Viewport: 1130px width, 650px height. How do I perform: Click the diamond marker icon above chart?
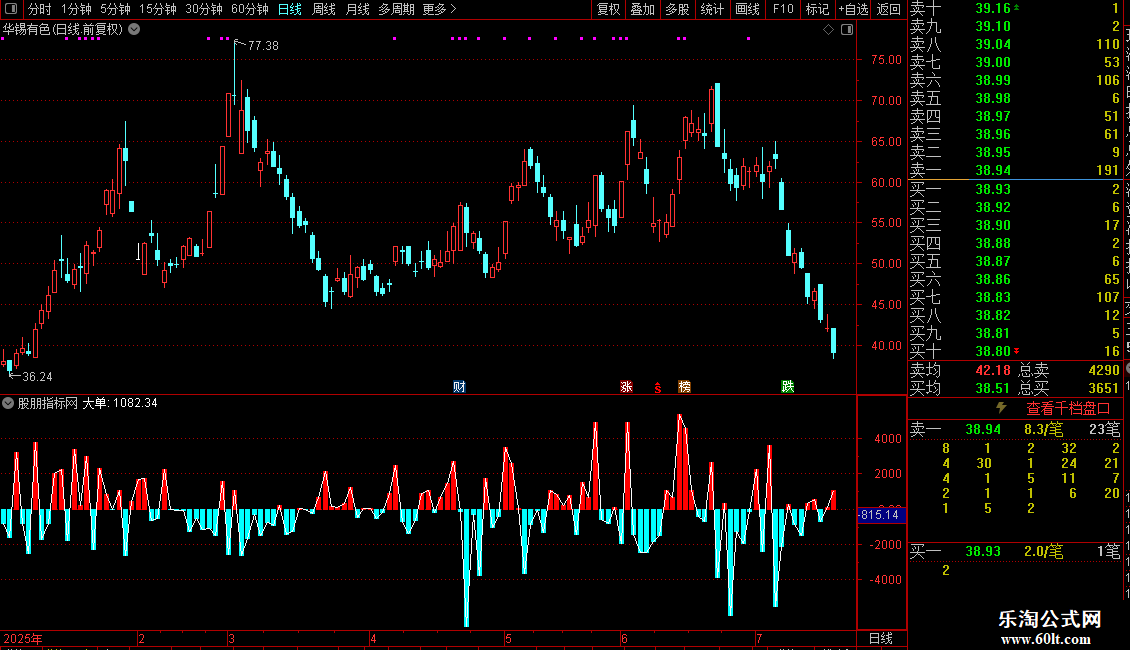click(x=828, y=30)
